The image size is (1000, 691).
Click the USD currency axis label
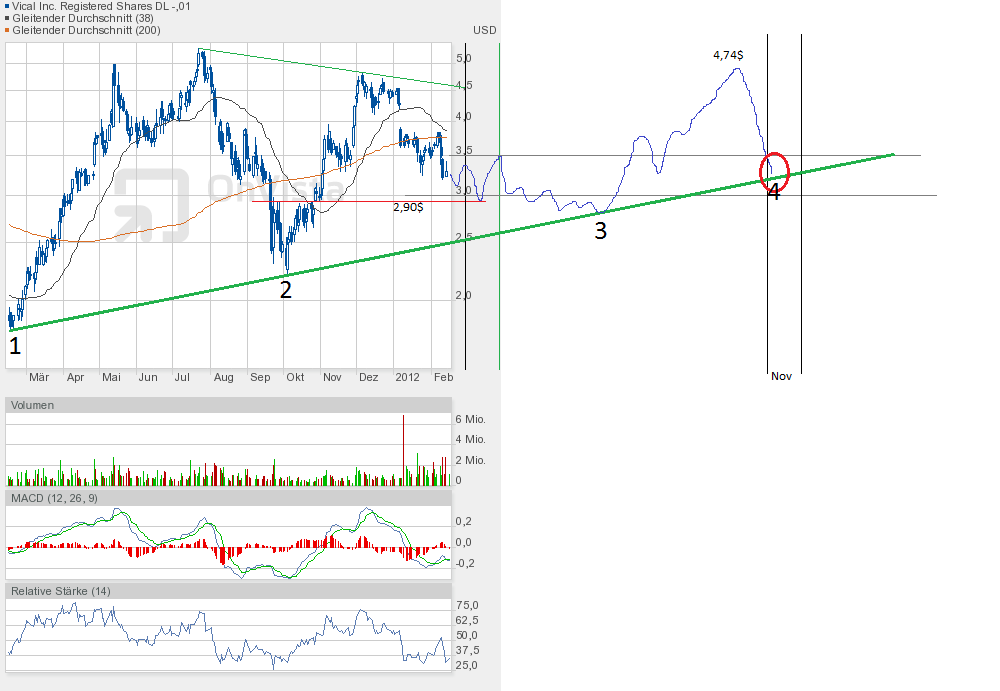point(484,30)
